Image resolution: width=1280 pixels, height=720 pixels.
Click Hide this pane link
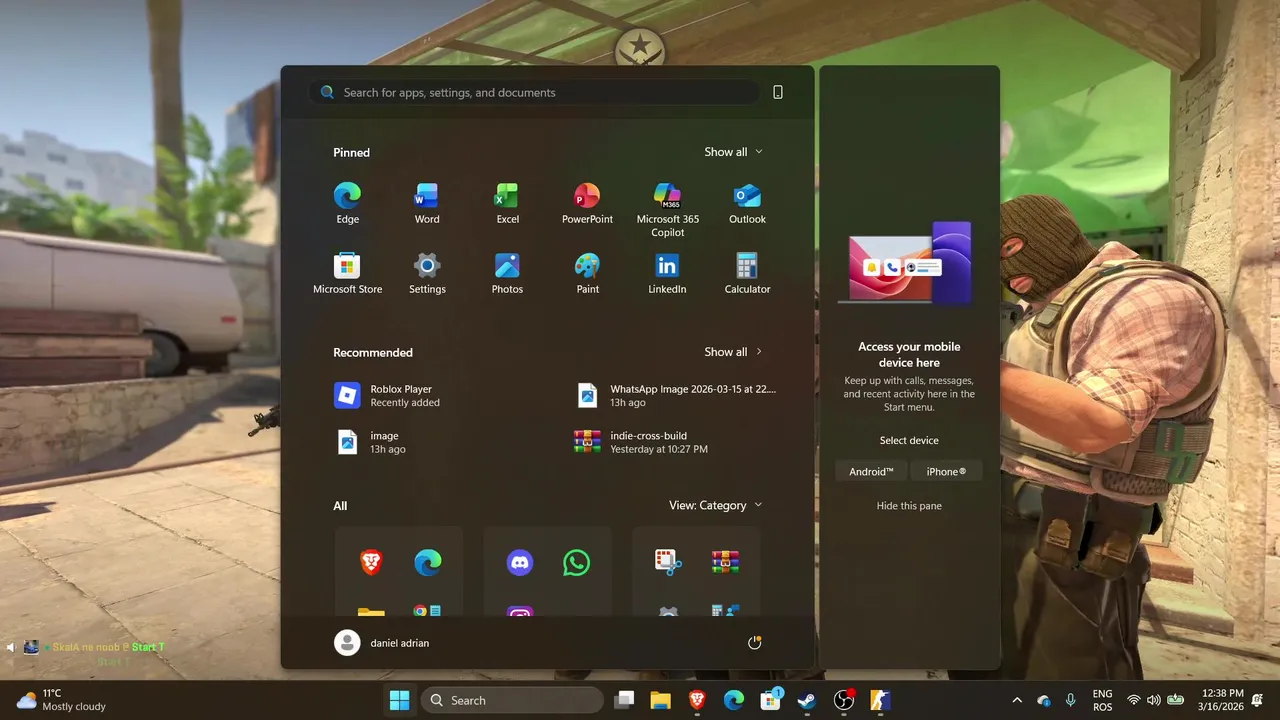[x=909, y=506]
